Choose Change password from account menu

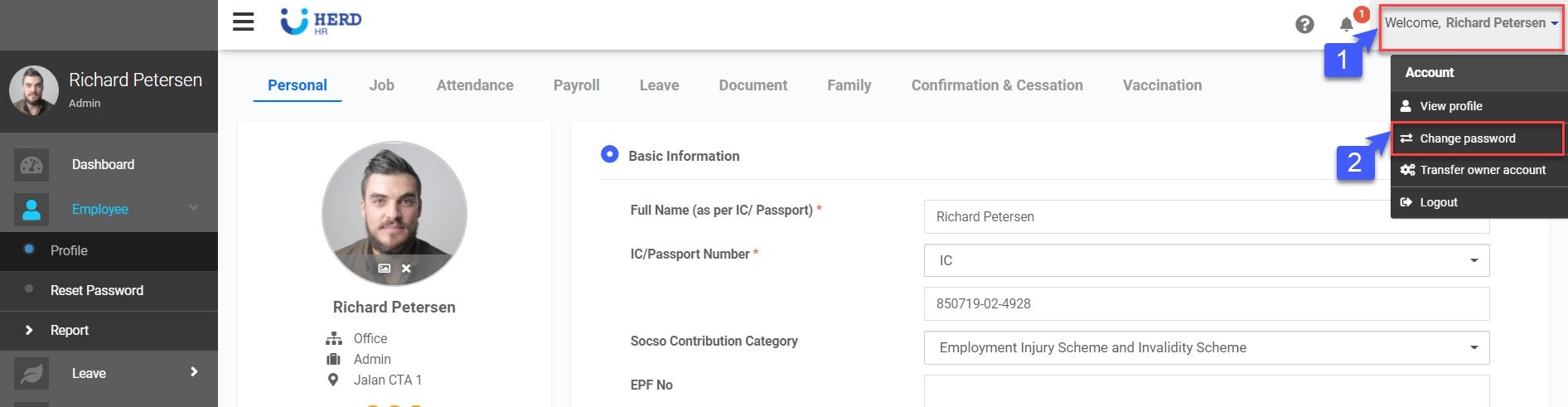coord(1467,138)
